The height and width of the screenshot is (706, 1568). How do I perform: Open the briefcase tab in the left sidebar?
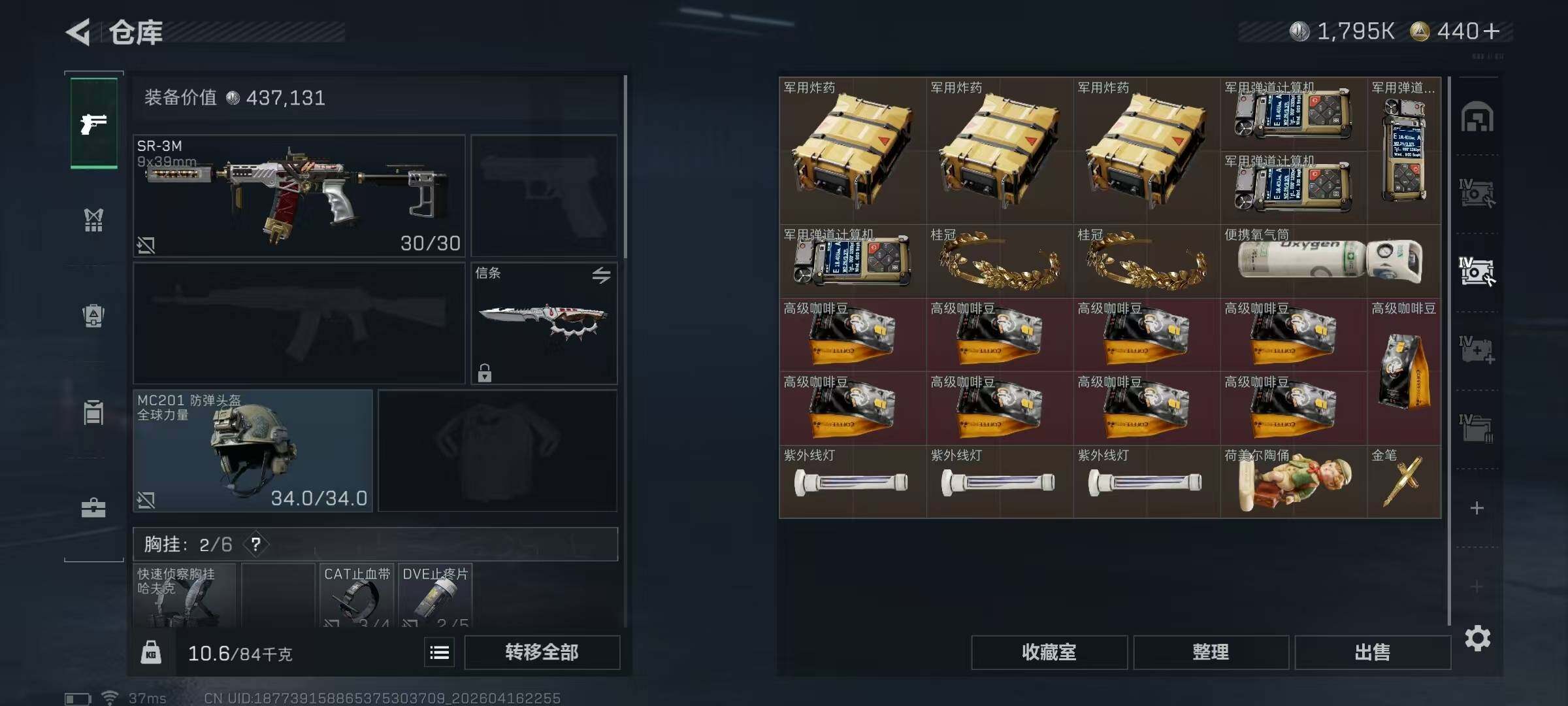point(93,508)
